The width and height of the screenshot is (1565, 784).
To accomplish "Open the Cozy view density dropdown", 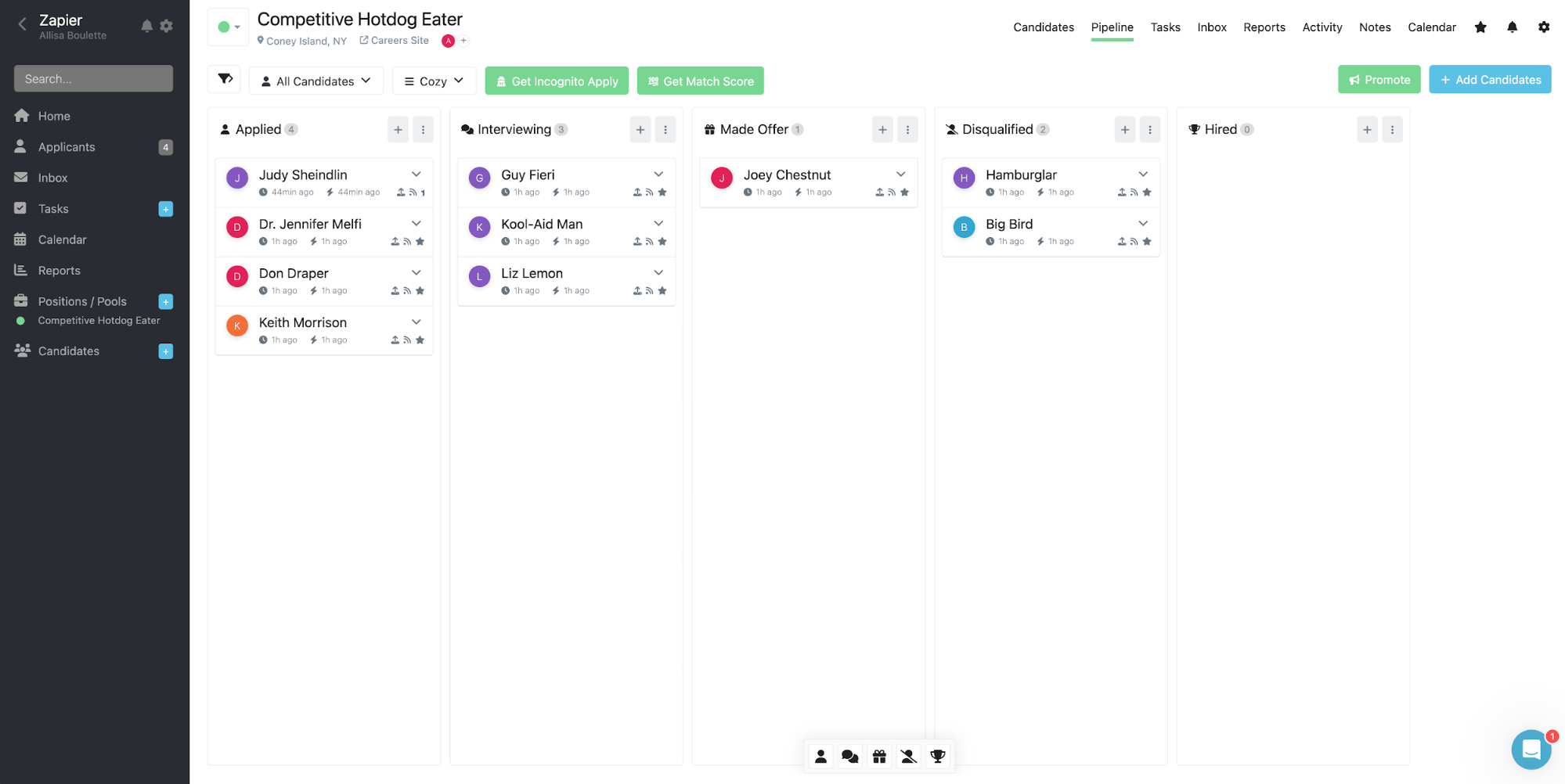I will point(434,80).
